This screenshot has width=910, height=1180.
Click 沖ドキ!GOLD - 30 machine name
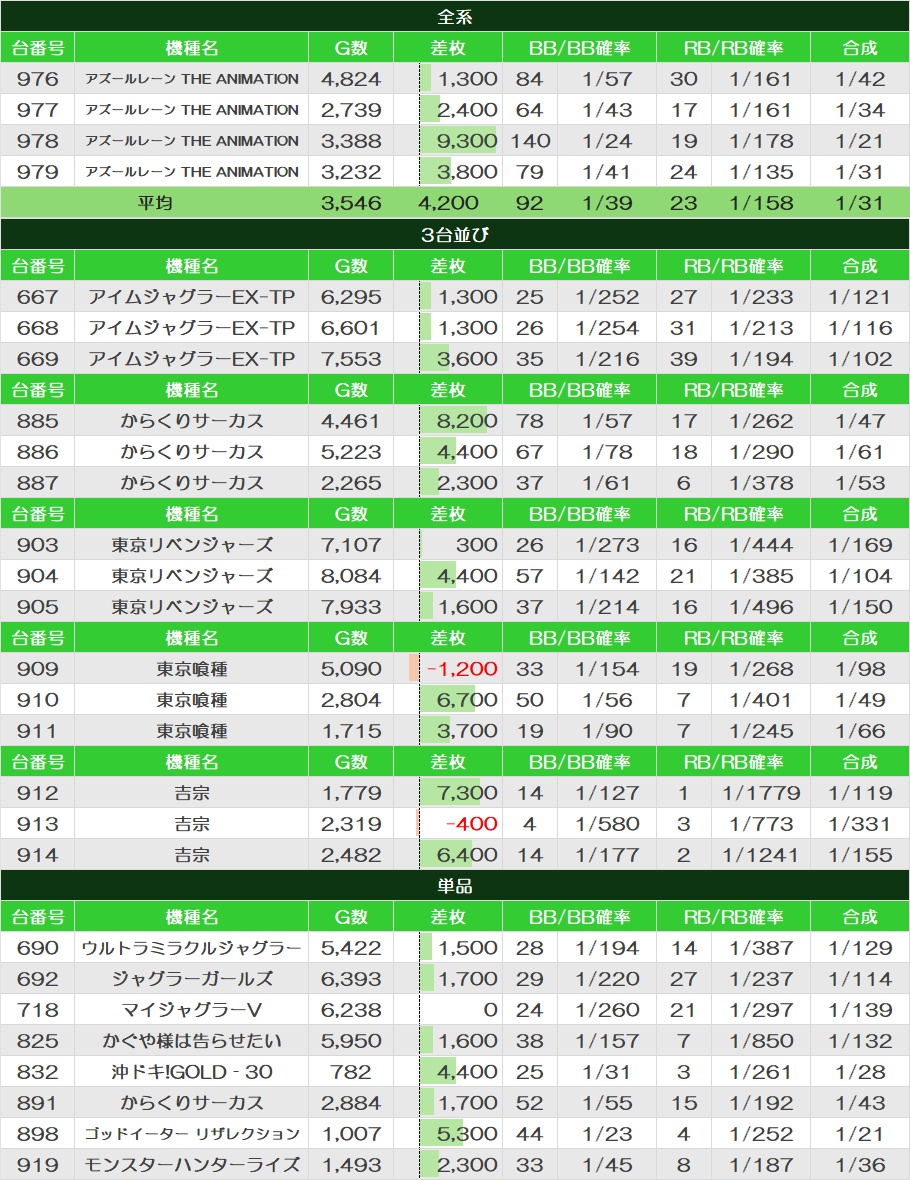tap(191, 1072)
